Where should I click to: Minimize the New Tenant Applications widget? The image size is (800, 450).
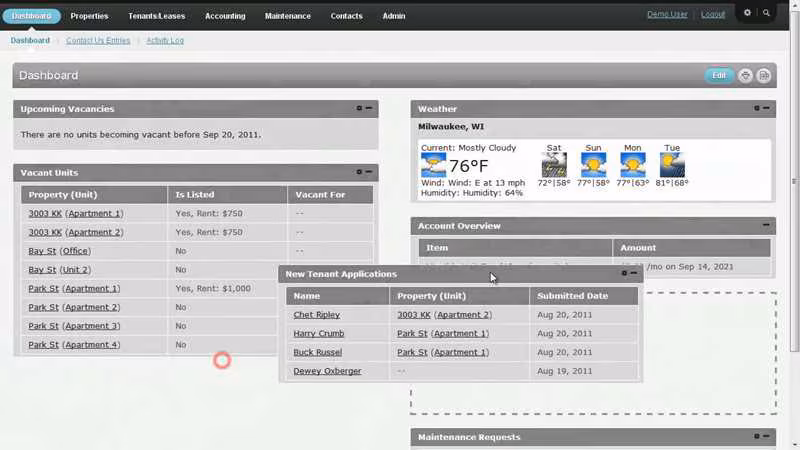pyautogui.click(x=634, y=273)
